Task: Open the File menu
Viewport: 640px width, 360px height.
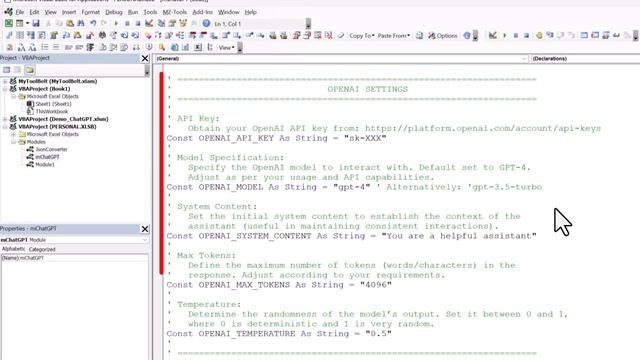Action: [x=20, y=12]
